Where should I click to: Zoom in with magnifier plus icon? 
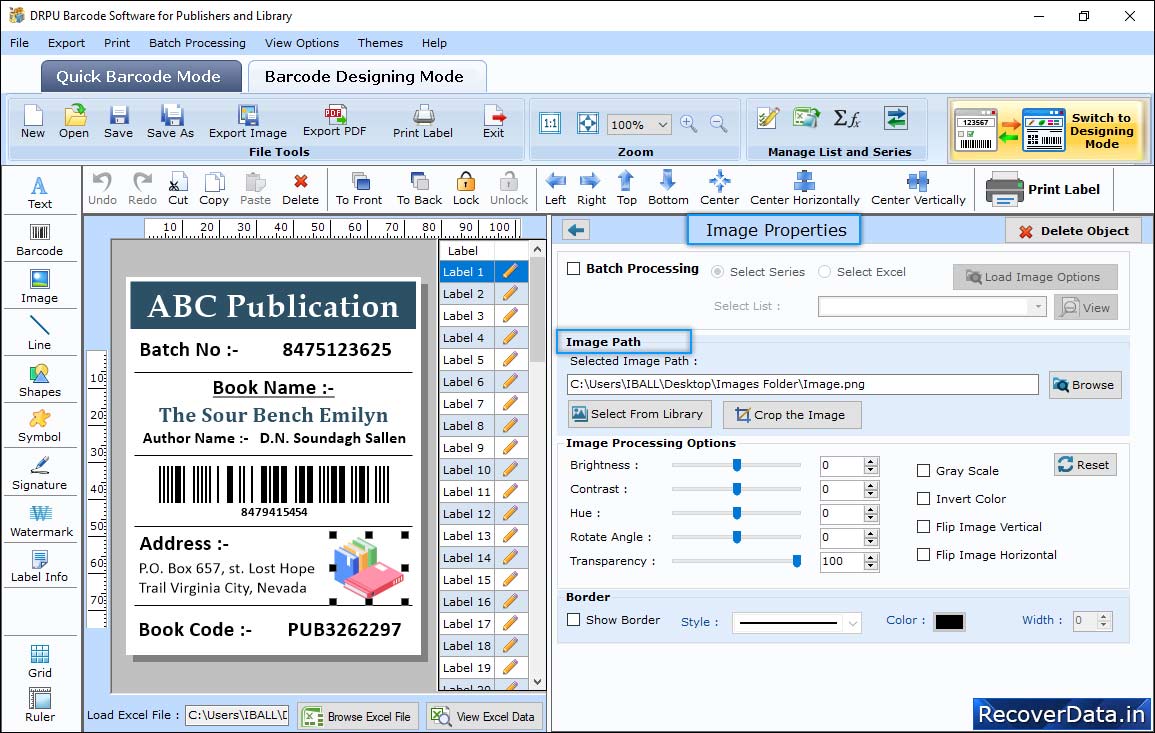click(x=689, y=124)
